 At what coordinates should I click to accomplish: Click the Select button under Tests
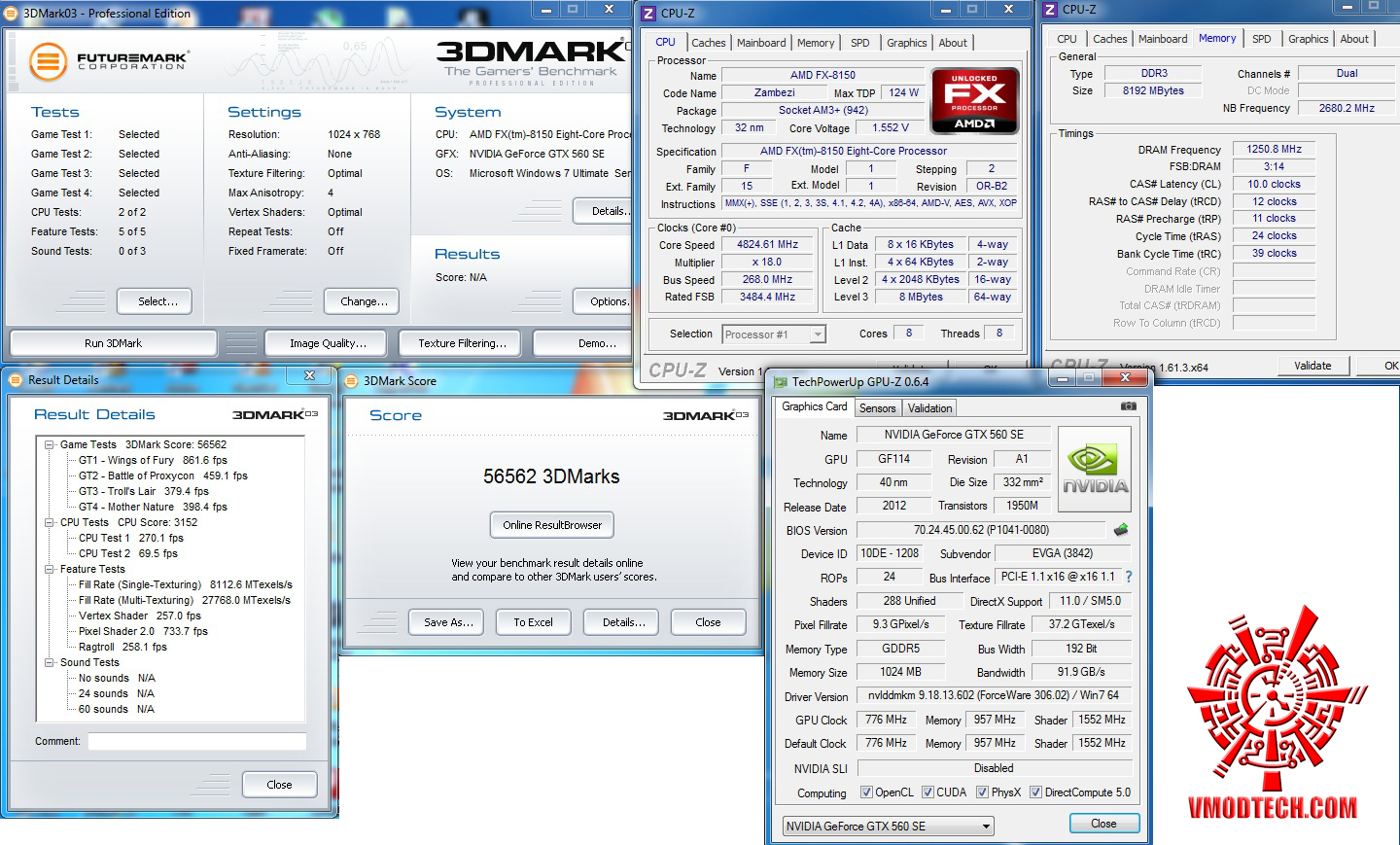click(155, 301)
